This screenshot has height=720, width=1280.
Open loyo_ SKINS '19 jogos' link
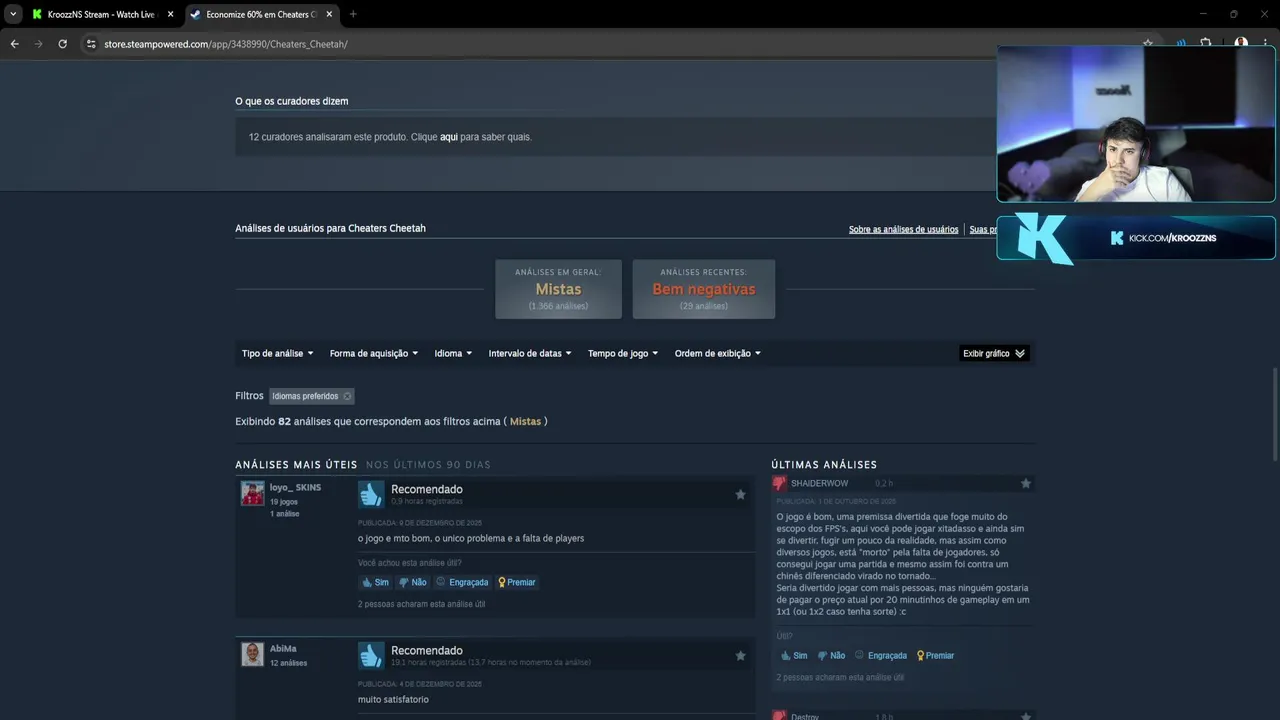(x=284, y=502)
